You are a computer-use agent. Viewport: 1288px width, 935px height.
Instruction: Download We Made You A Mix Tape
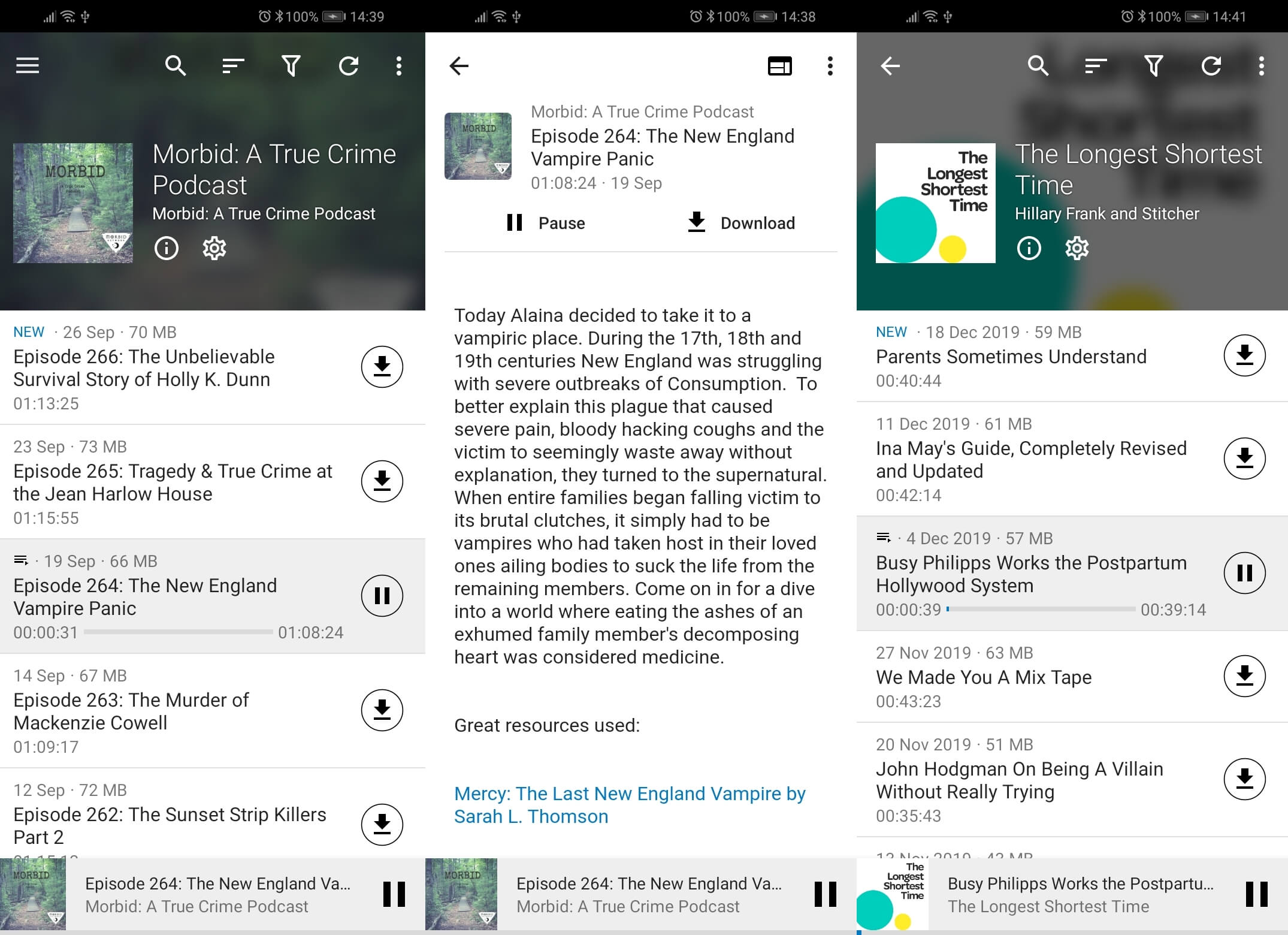(1244, 676)
